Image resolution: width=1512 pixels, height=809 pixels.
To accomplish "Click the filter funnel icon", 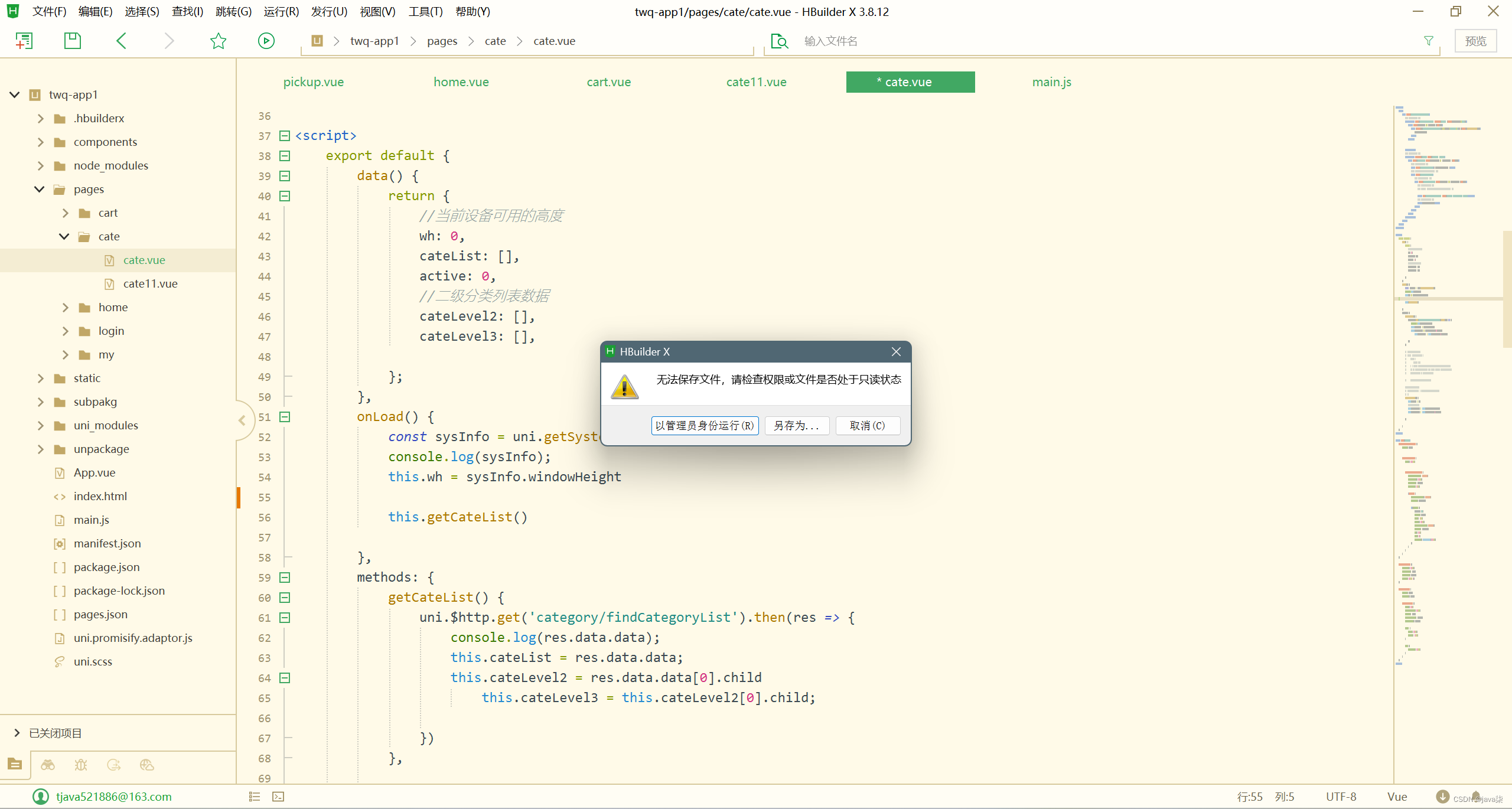I will click(1428, 41).
